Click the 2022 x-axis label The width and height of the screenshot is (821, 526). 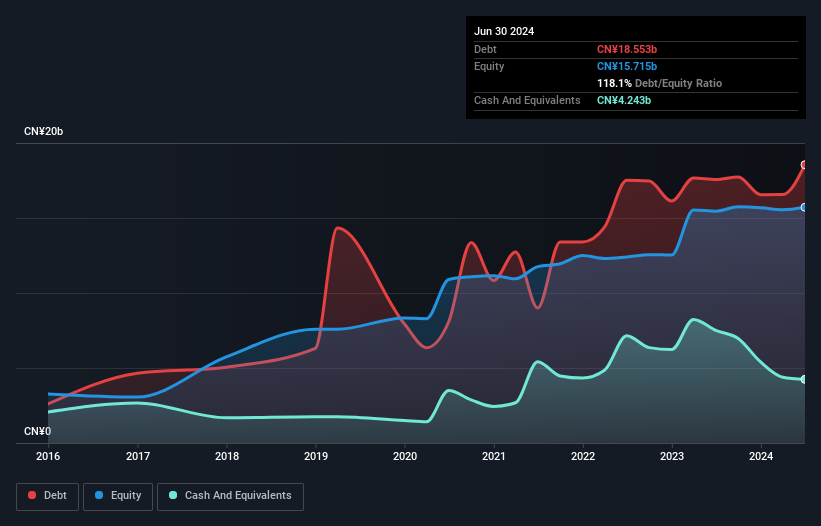583,456
